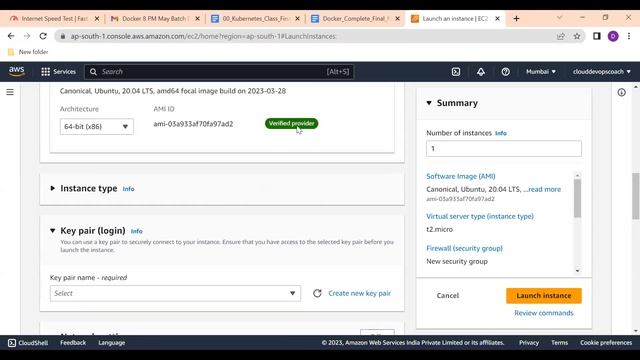Open the tab search chevron
The height and width of the screenshot is (360, 640).
click(x=559, y=18)
